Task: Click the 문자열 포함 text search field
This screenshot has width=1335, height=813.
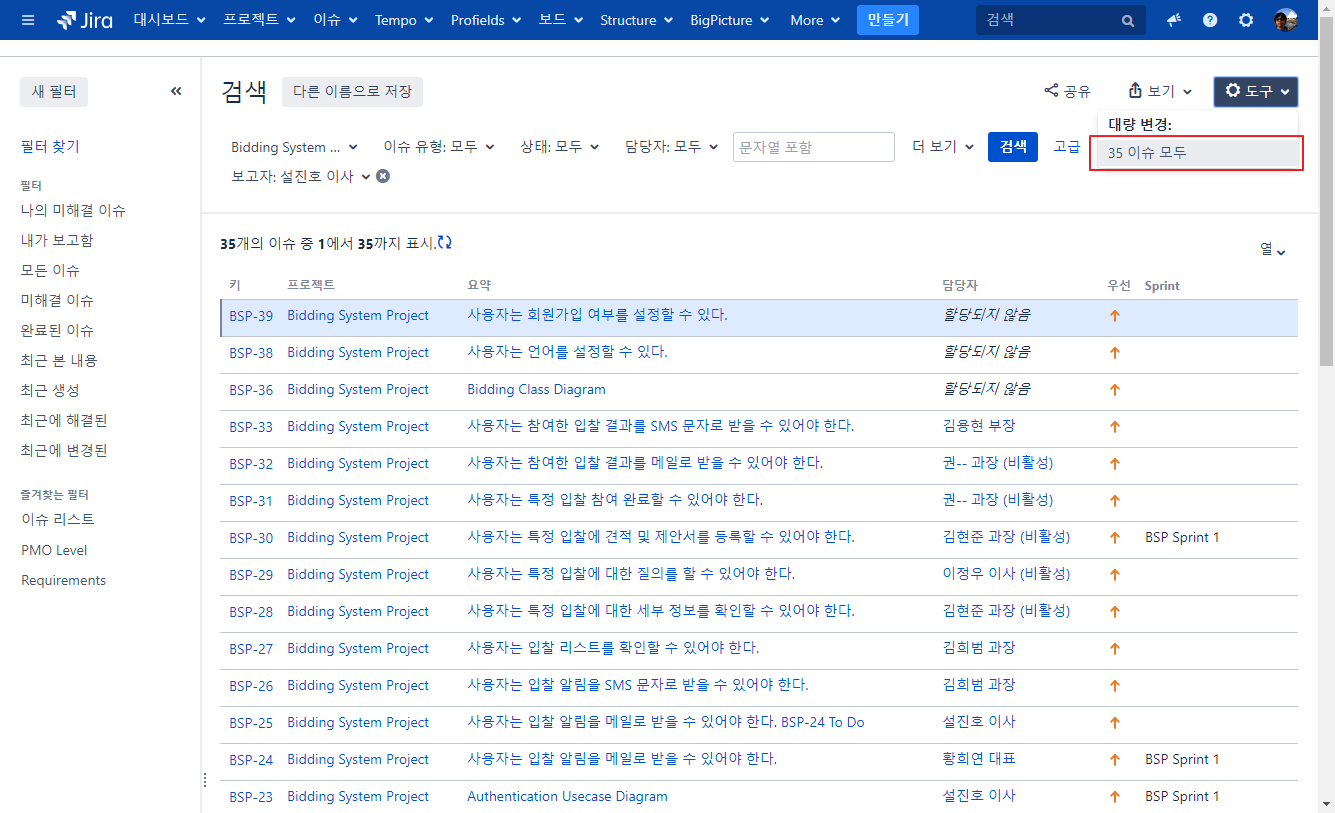Action: tap(813, 147)
